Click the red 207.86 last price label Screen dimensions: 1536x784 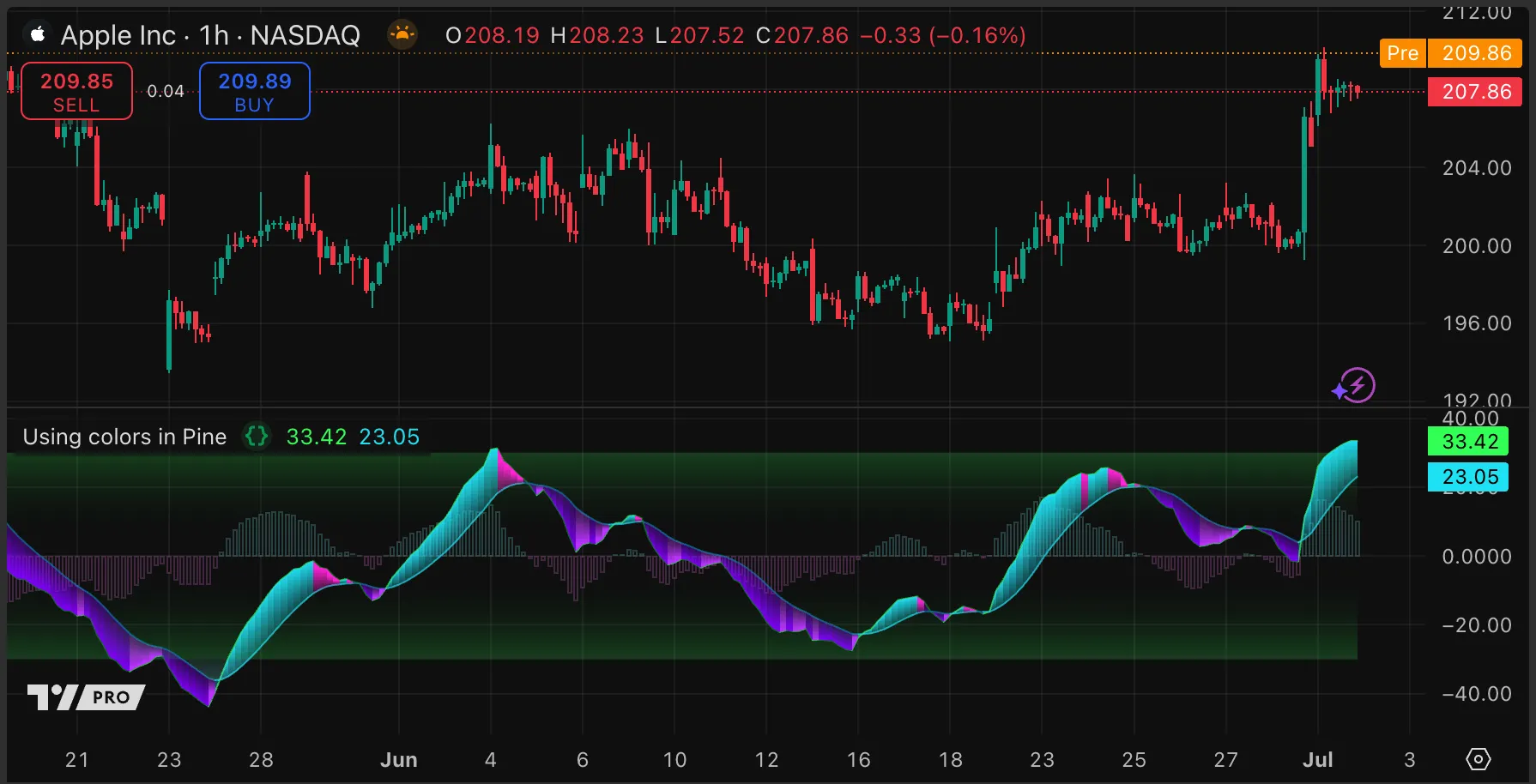(x=1475, y=92)
